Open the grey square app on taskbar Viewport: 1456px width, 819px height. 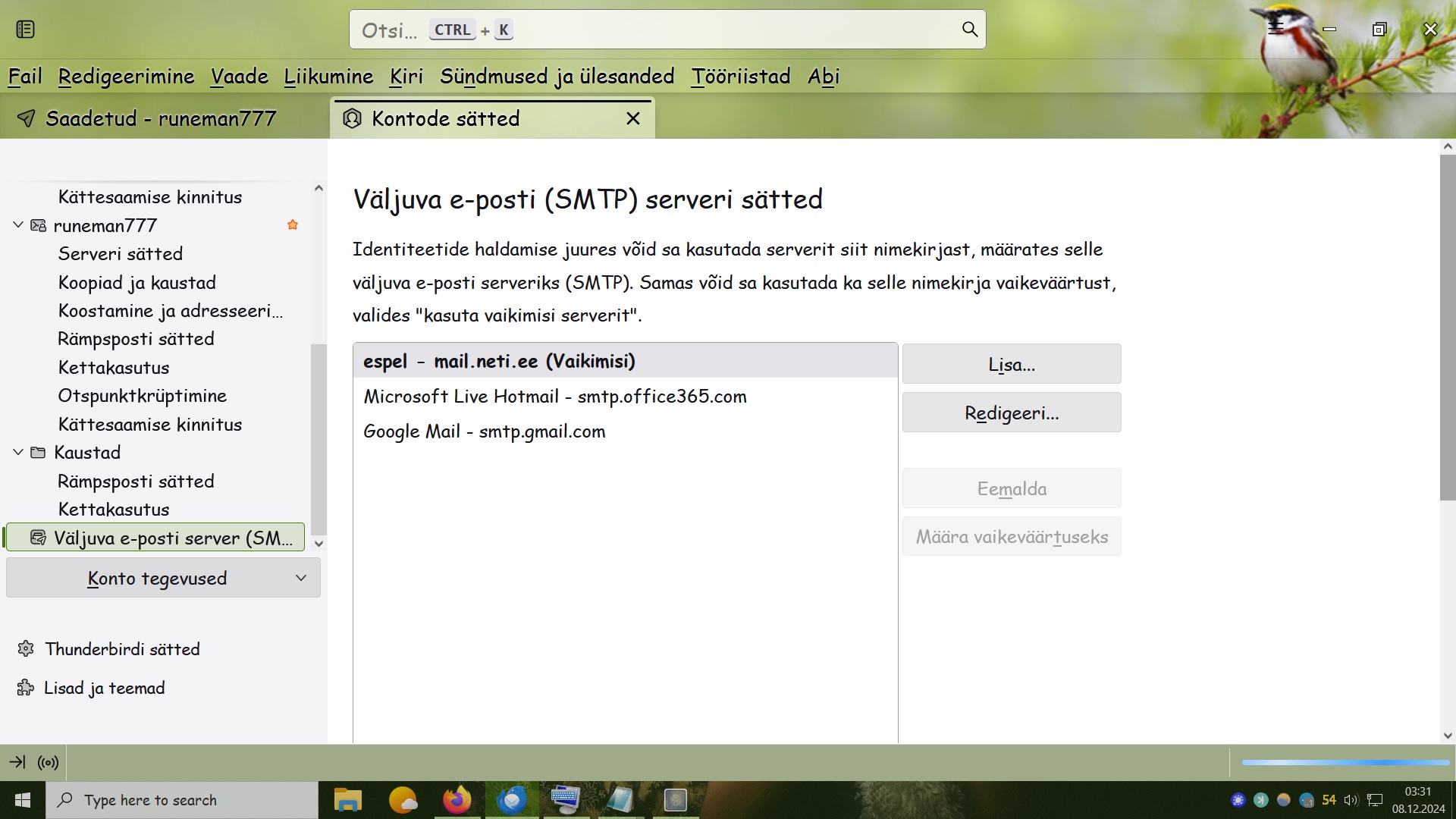pos(675,800)
